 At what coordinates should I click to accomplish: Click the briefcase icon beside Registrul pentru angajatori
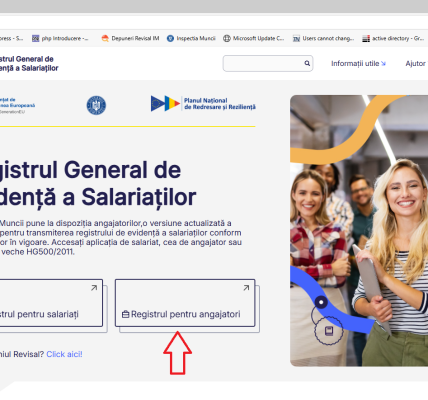tap(125, 314)
